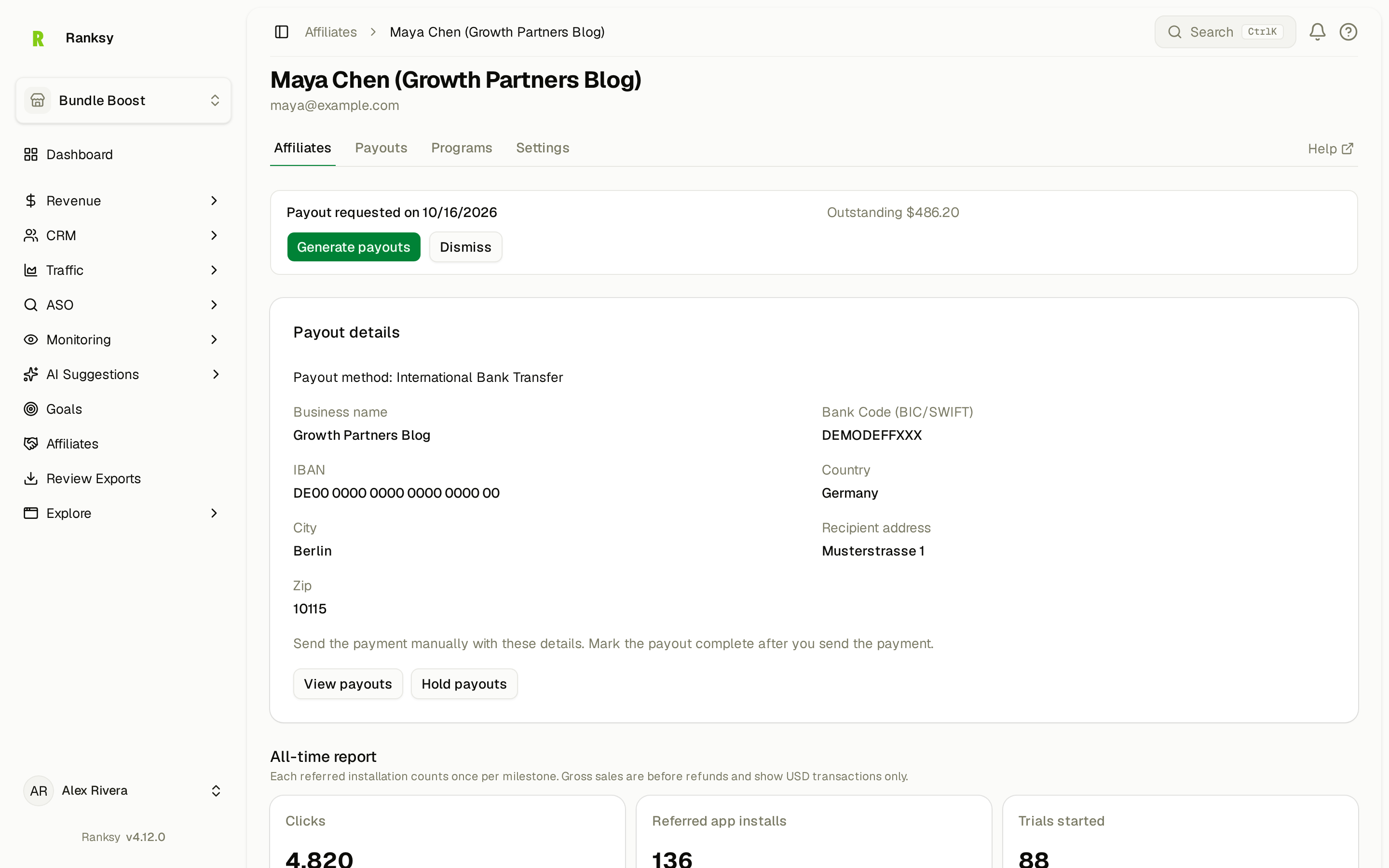
Task: Expand the Explore menu chevron
Action: 214,513
